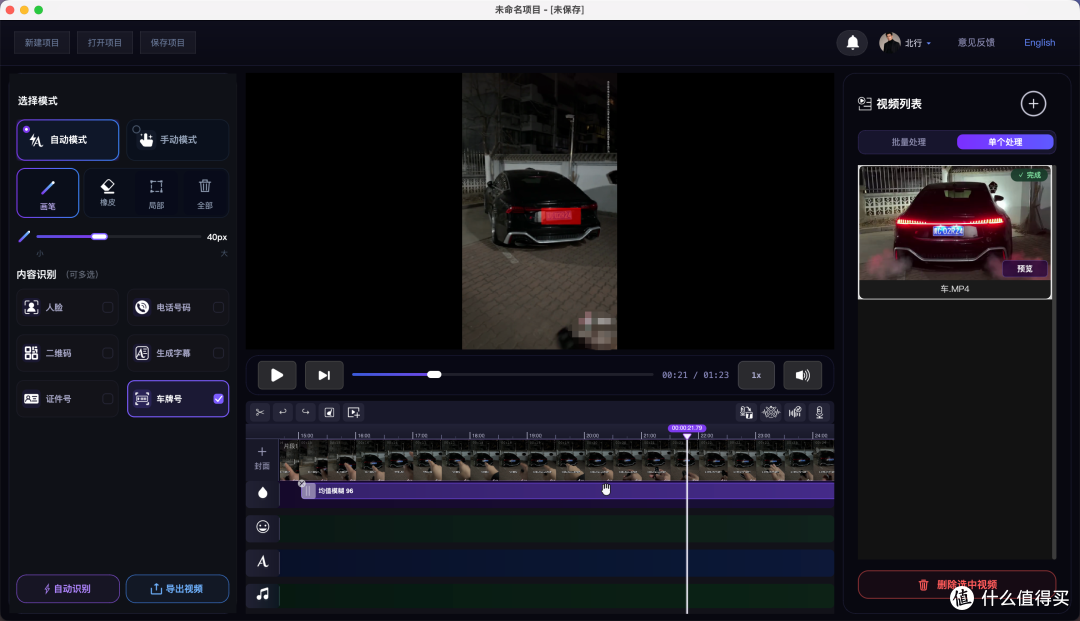The width and height of the screenshot is (1080, 621).
Task: Redo with the right curved arrow icon
Action: 306,412
